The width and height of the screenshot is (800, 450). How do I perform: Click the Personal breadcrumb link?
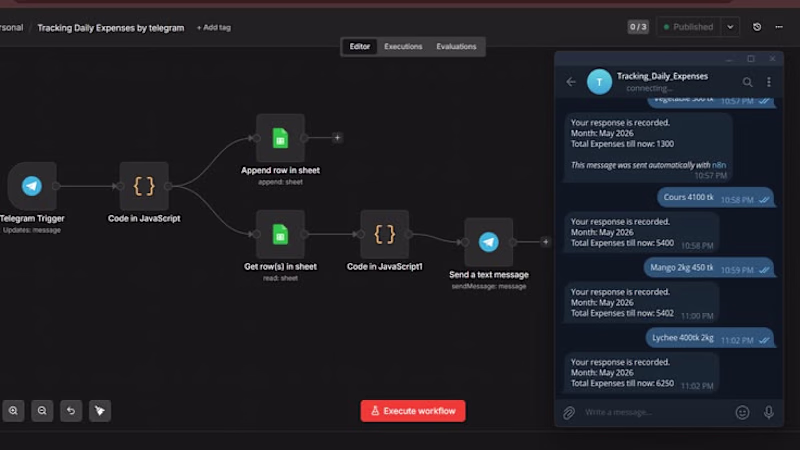11,28
